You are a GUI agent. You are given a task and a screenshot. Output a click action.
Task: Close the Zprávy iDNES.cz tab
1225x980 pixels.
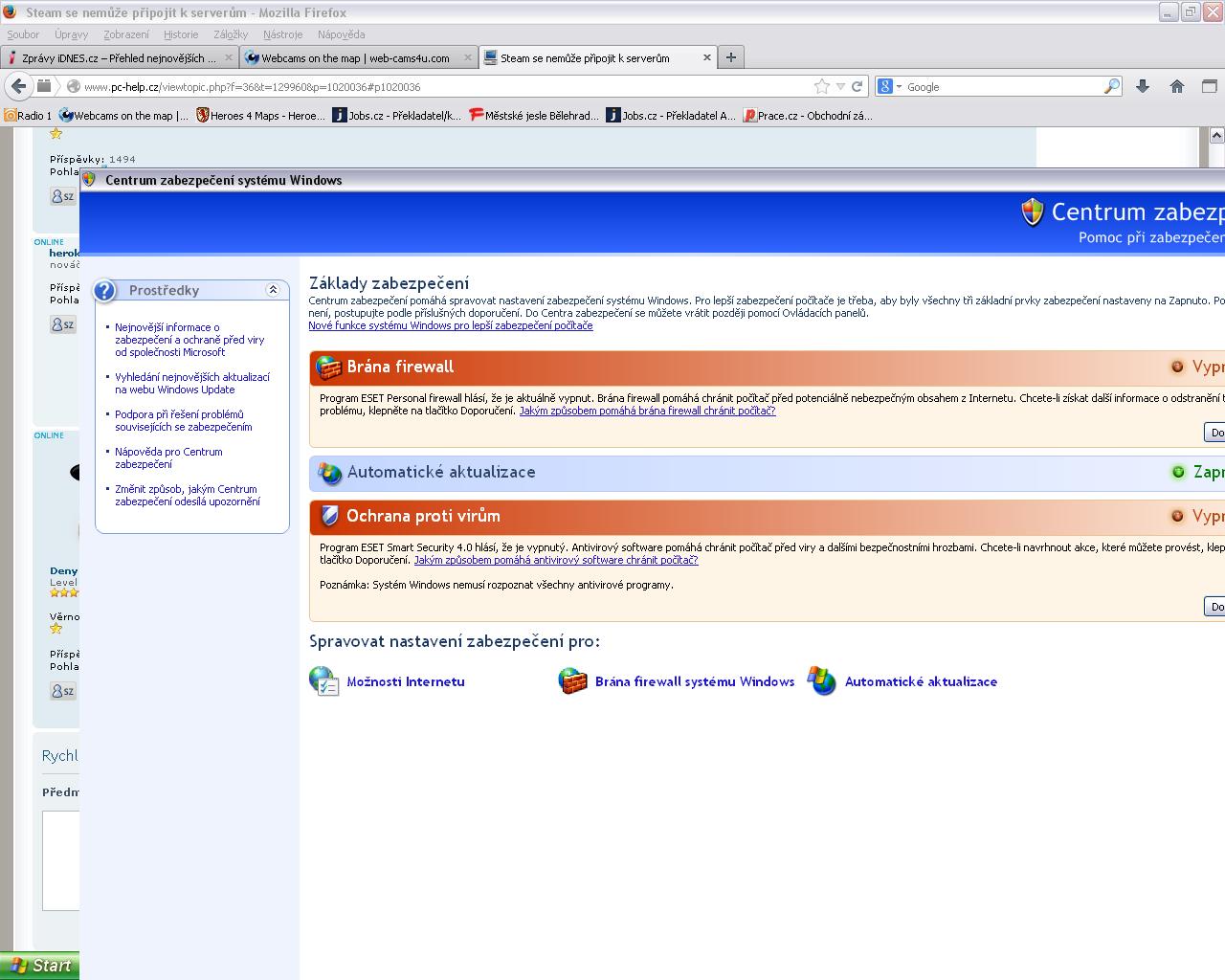pos(229,57)
